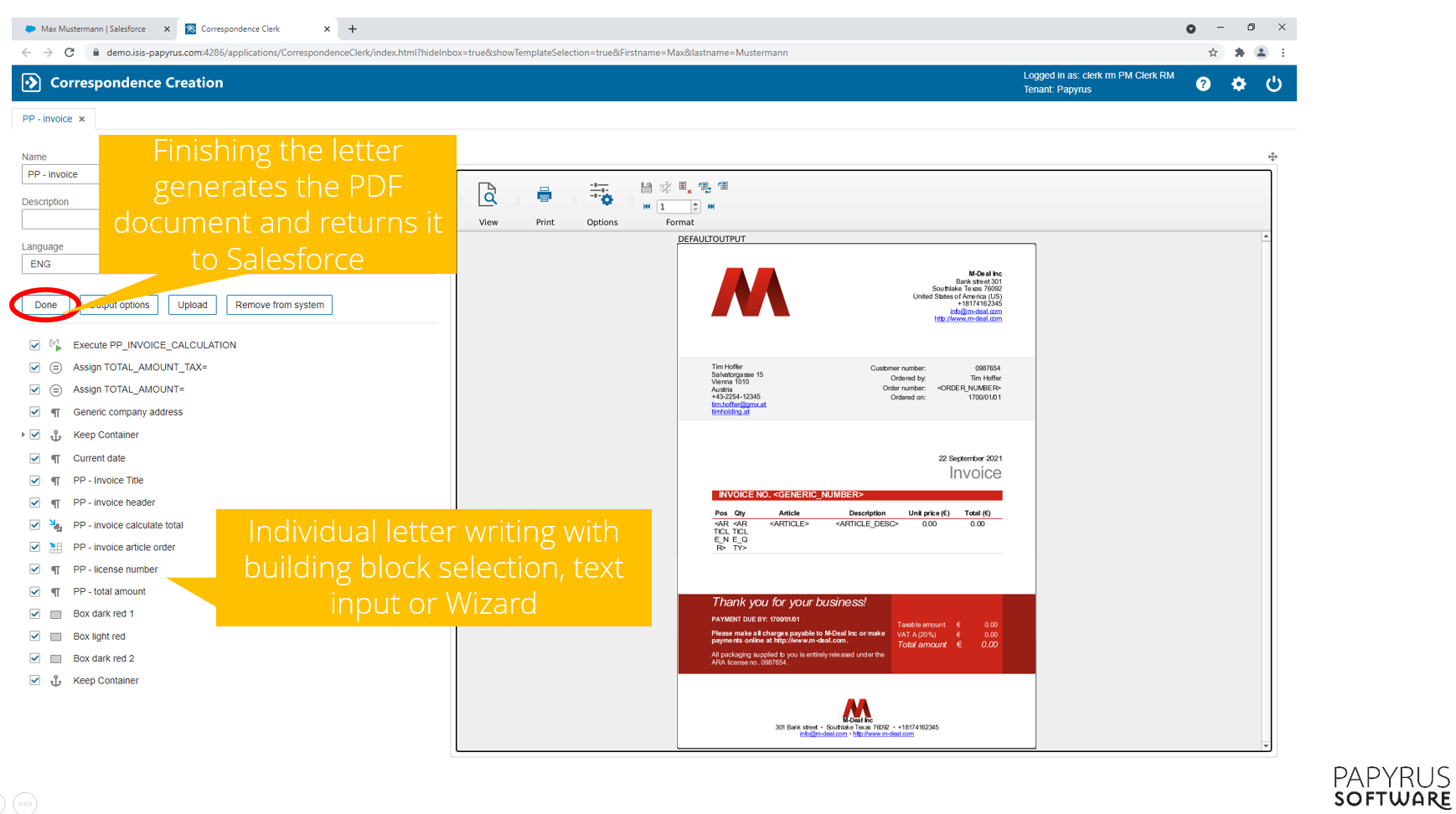The height and width of the screenshot is (814, 1456).
Task: Click the PP - invoice calculate total icon
Action: point(56,525)
